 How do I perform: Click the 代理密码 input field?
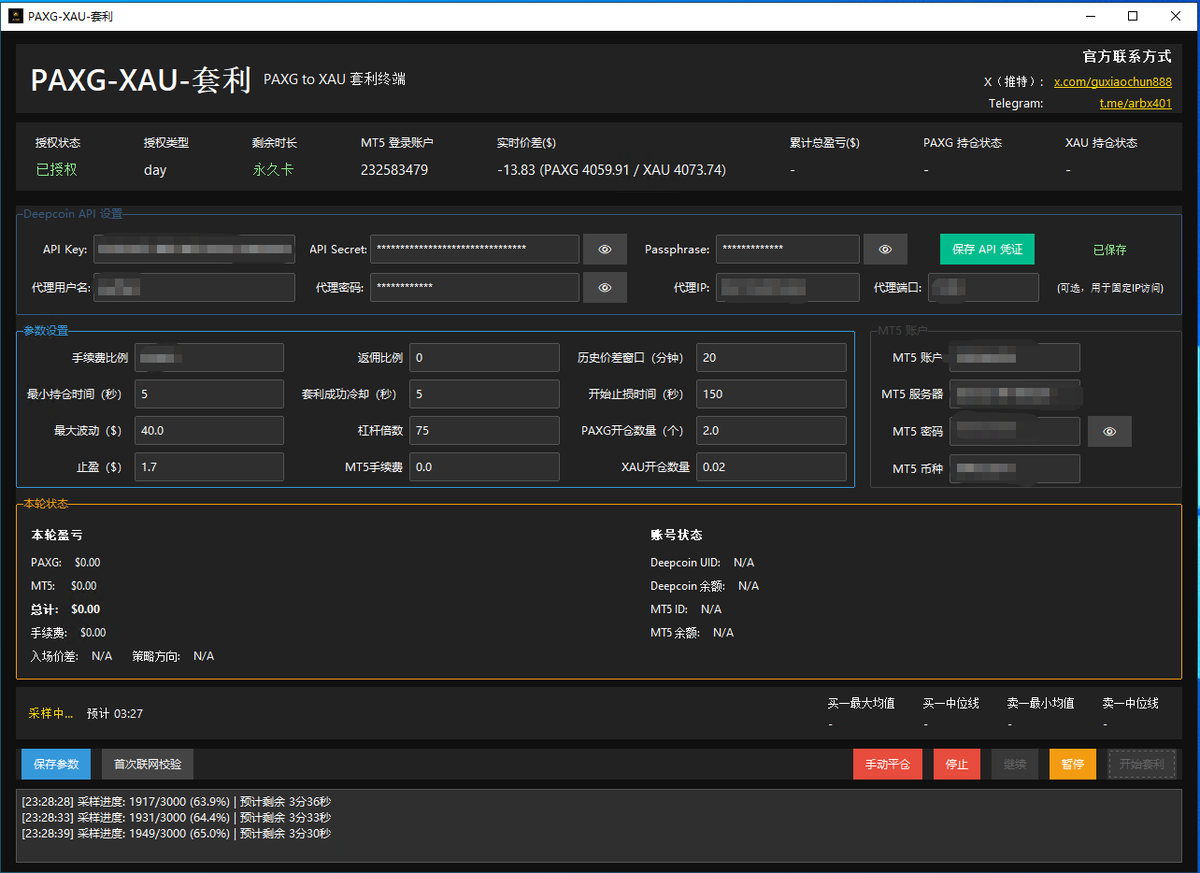[474, 287]
